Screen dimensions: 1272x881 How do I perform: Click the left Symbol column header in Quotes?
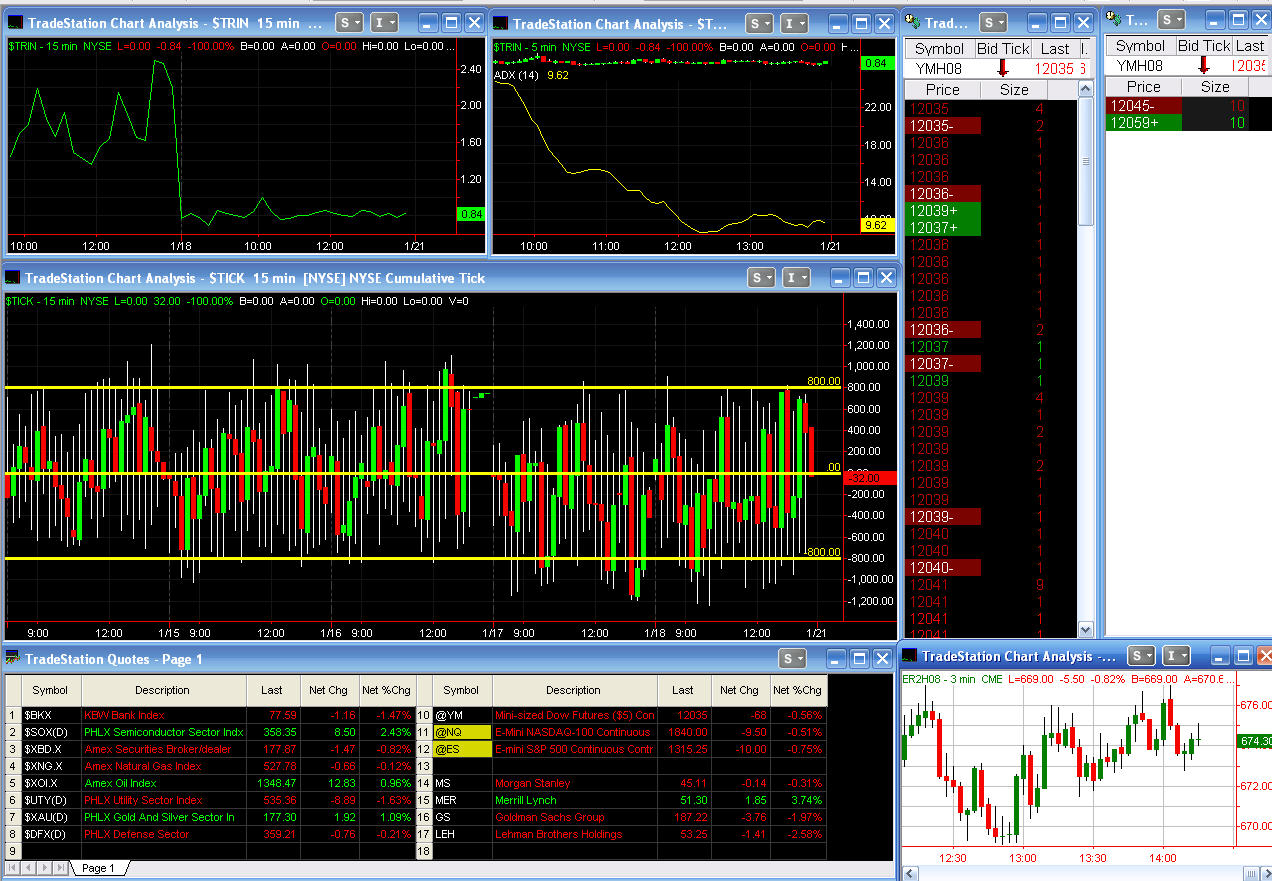pyautogui.click(x=50, y=690)
